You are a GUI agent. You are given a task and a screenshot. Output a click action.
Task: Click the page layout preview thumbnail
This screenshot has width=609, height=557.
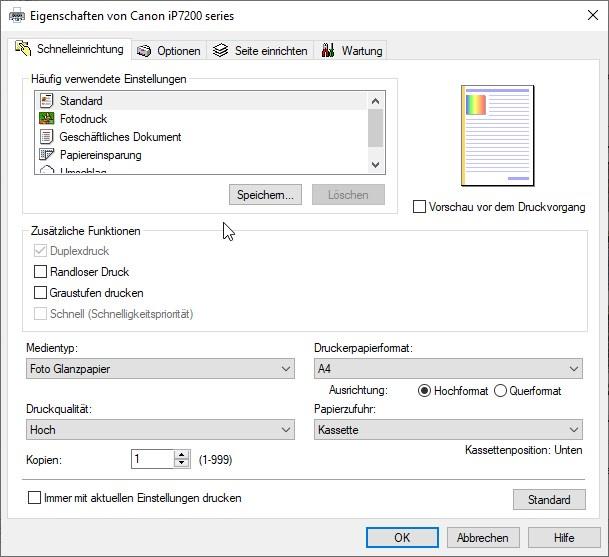pos(497,136)
